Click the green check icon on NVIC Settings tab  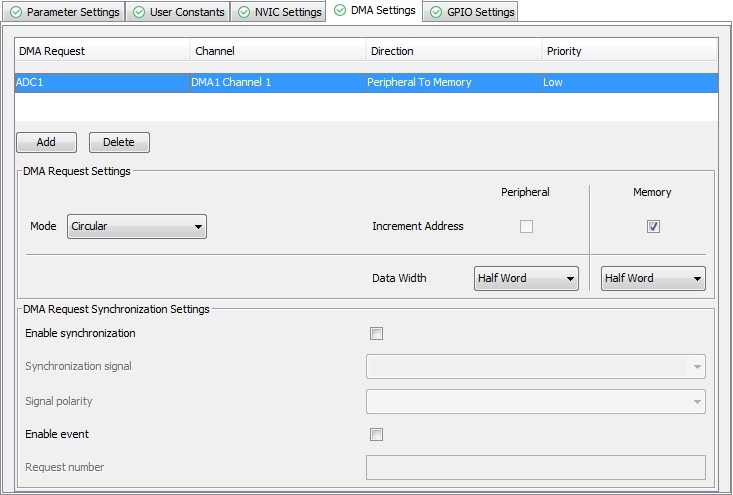point(244,12)
